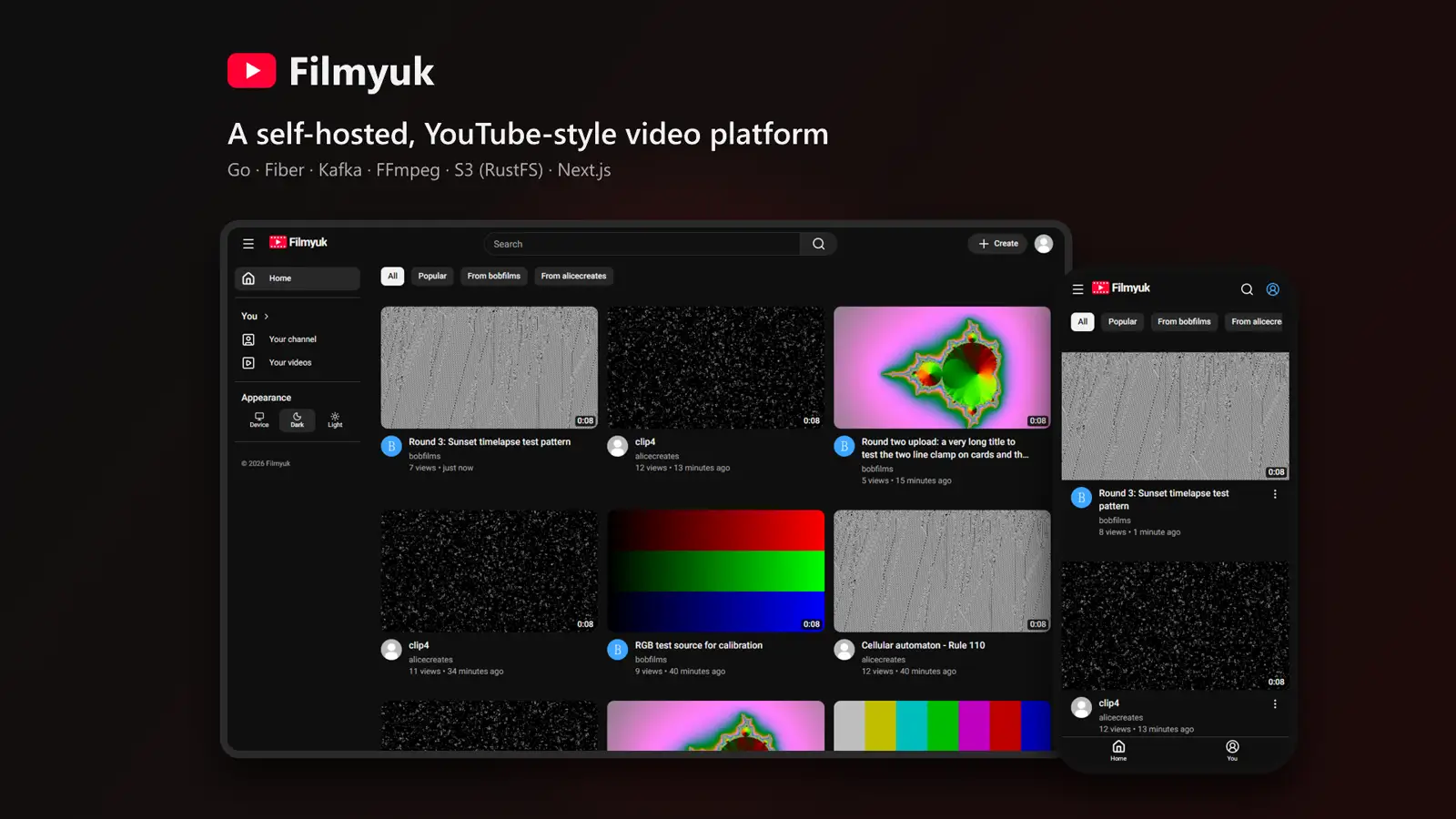1456x819 pixels.
Task: Open options for mobile Round 3 video
Action: pyautogui.click(x=1275, y=494)
